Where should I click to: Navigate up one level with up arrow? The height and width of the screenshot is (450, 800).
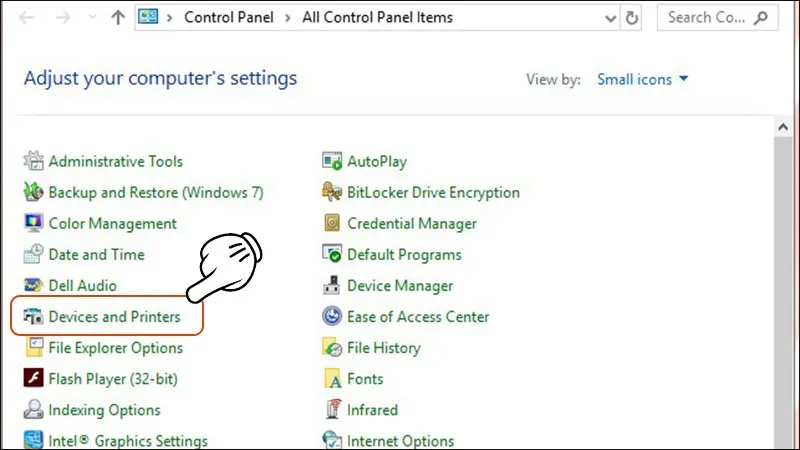click(117, 18)
